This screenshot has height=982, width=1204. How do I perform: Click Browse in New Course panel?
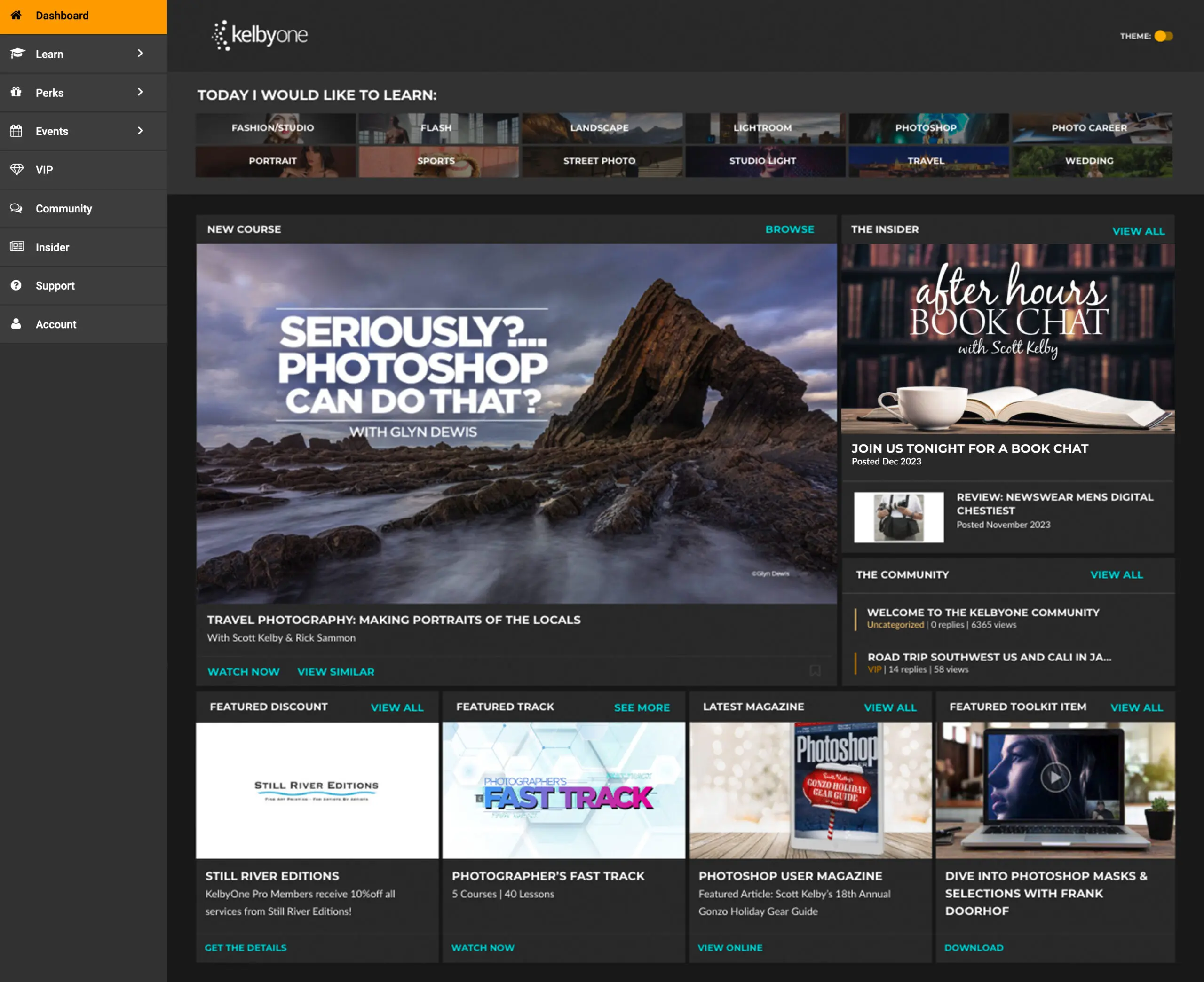point(790,229)
